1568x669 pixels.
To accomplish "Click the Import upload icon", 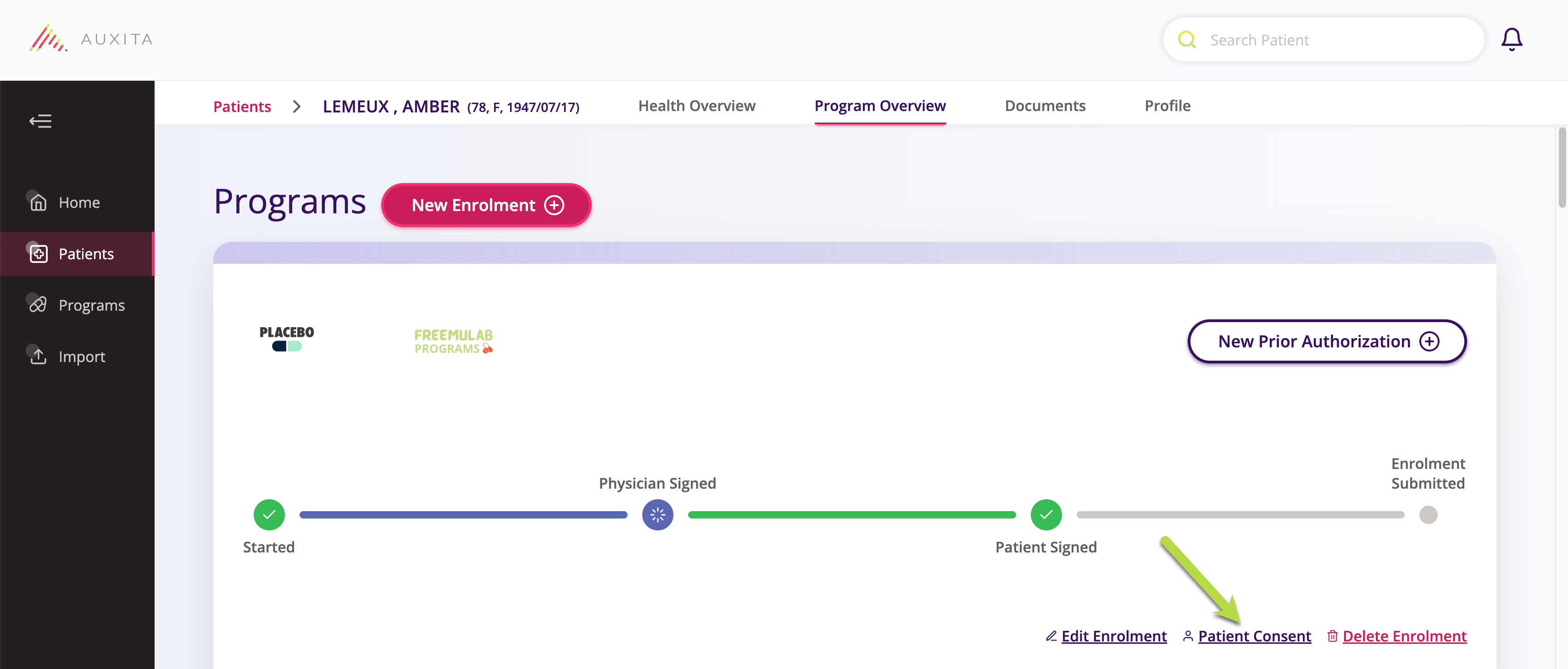I will click(39, 356).
